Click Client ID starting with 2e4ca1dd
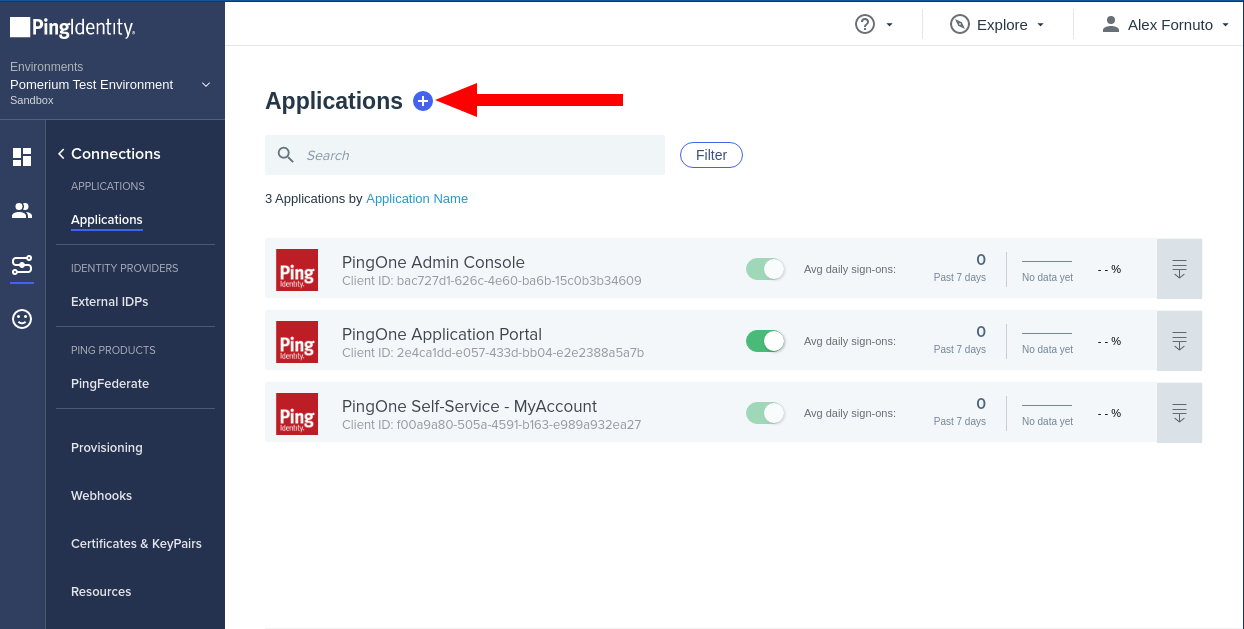1244x629 pixels. (493, 353)
